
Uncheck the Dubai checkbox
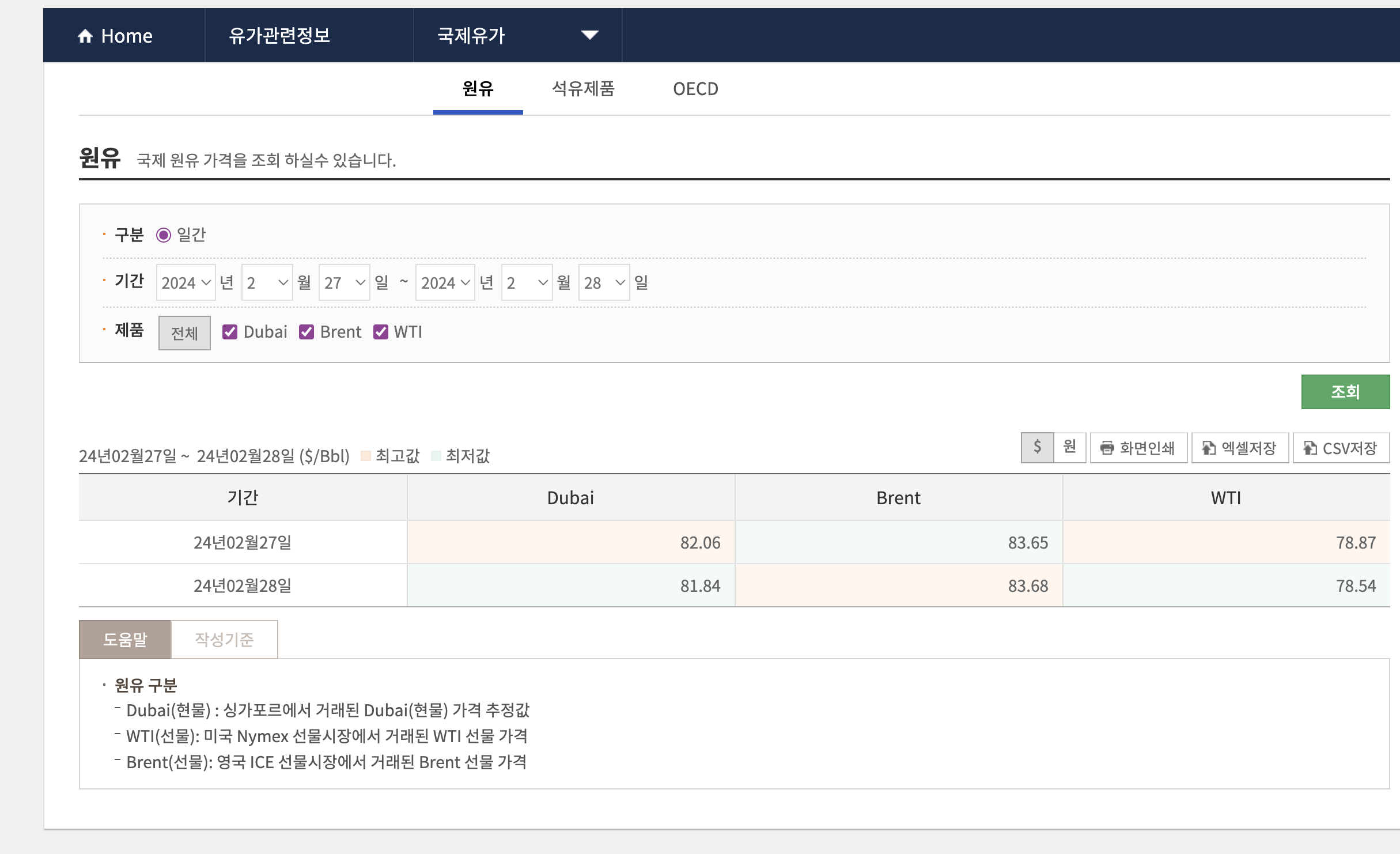pyautogui.click(x=230, y=332)
